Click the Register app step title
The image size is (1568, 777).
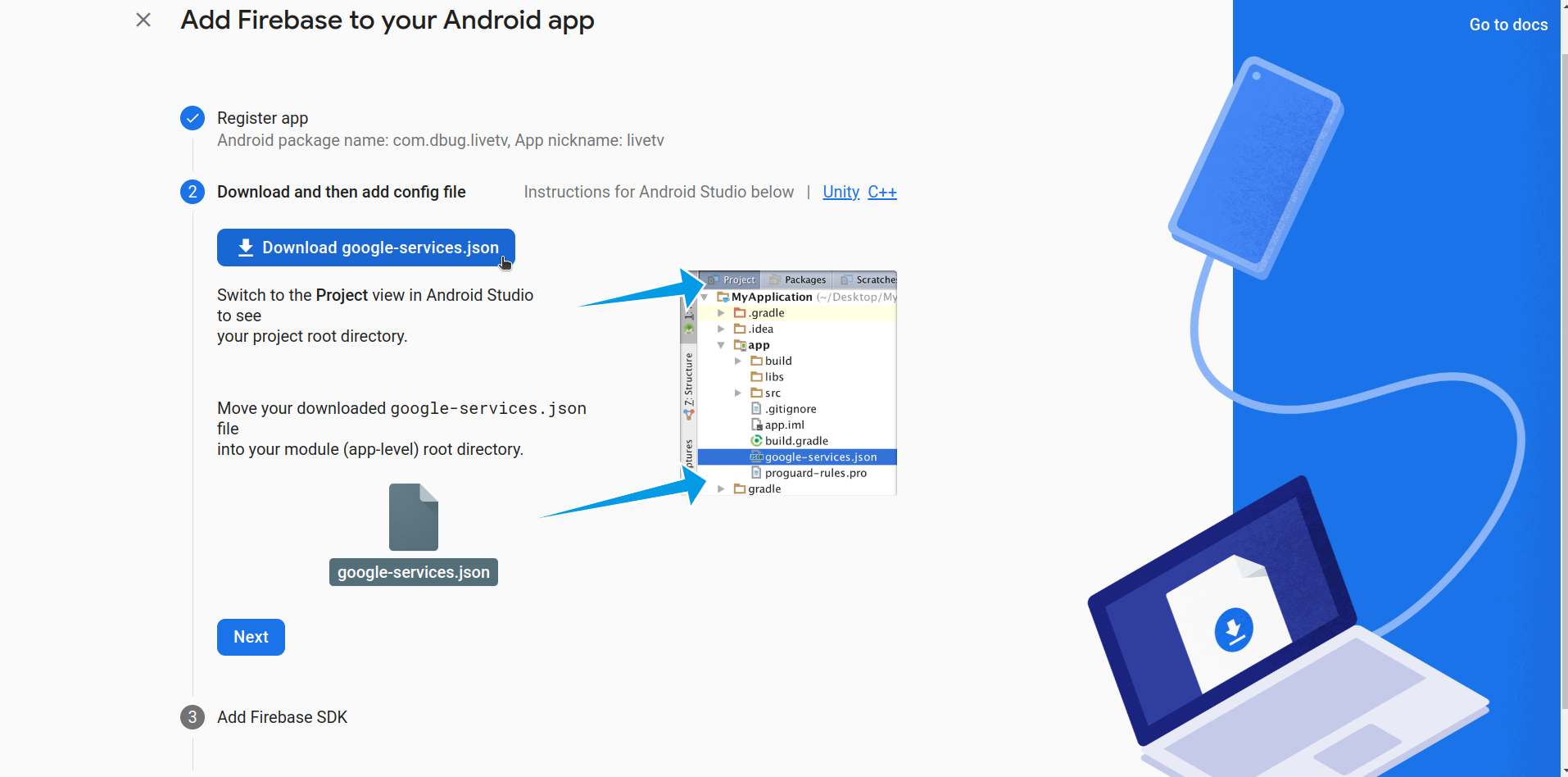pos(262,118)
